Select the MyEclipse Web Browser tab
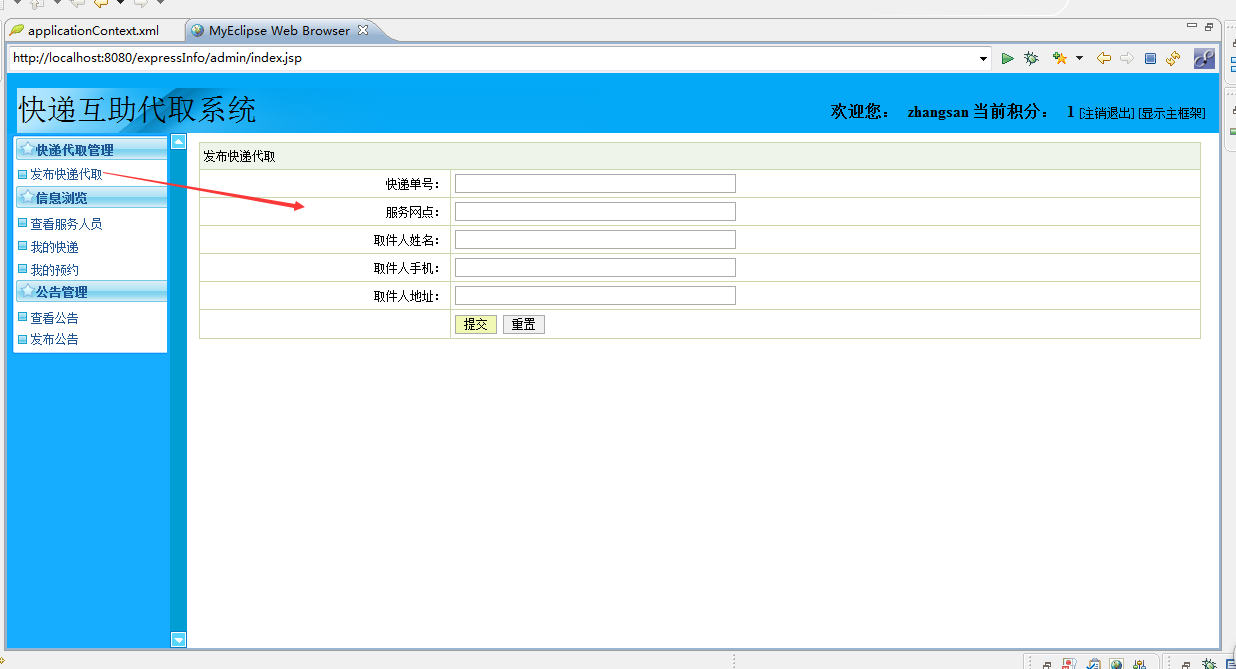Viewport: 1236px width, 669px height. tap(280, 30)
